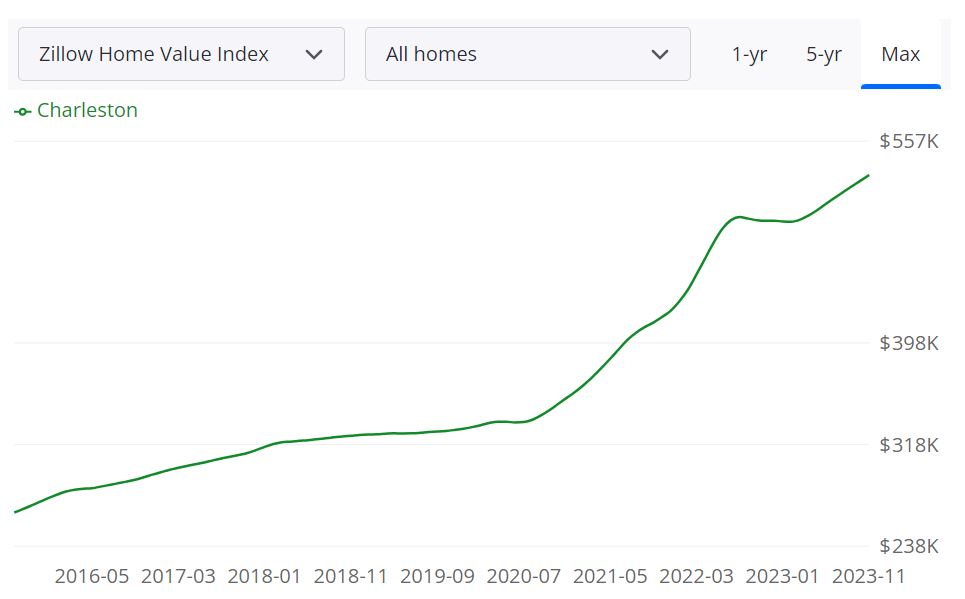Open the Zillow Home Value Index dropdown
This screenshot has height=599, width=965.
click(180, 54)
